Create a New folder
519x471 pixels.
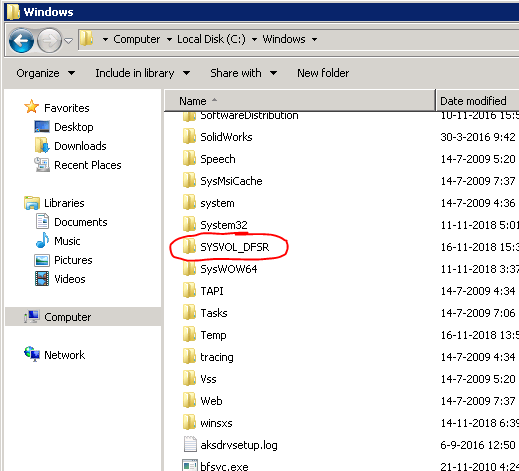pos(323,73)
